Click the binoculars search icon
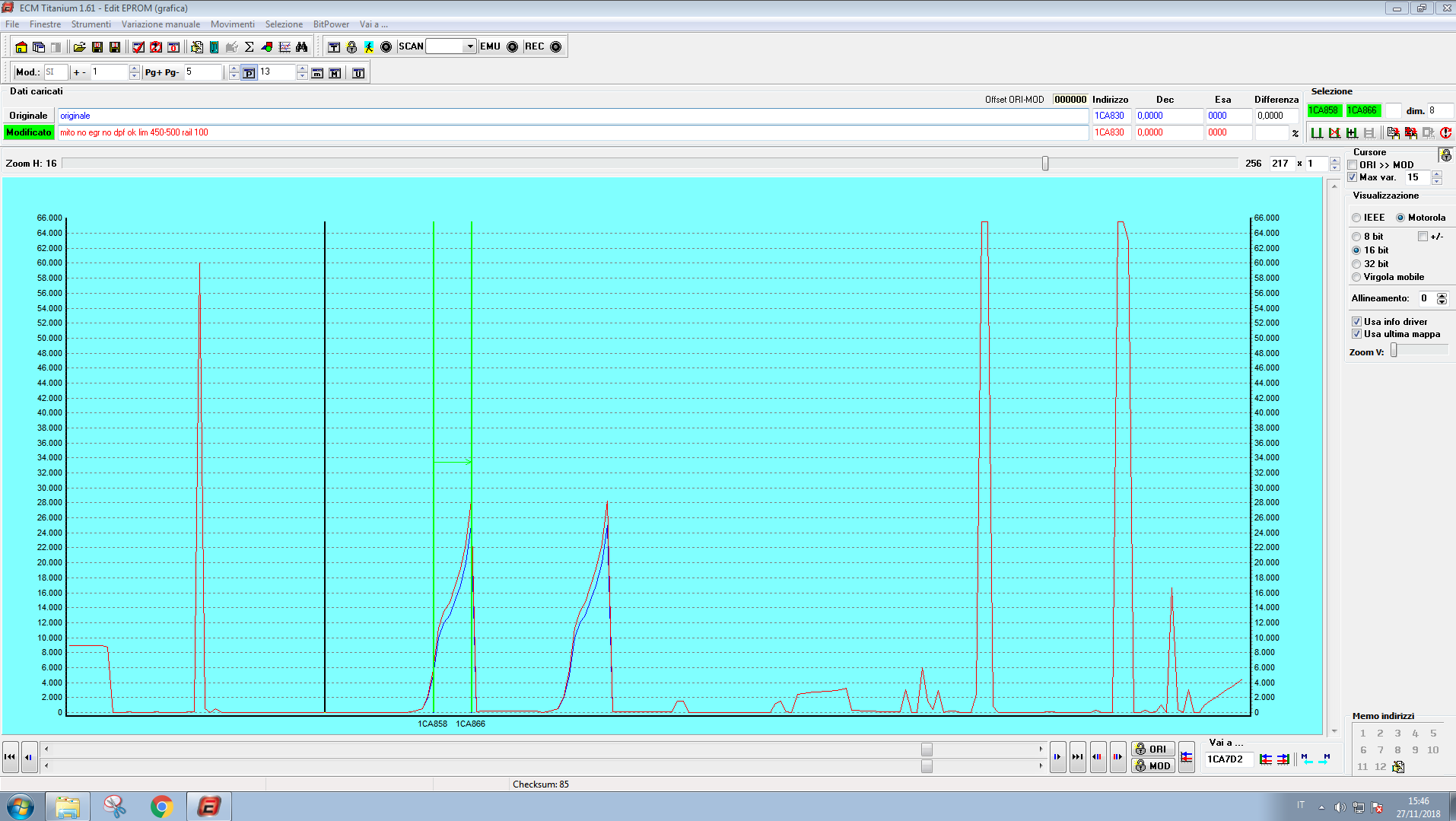 pos(302,47)
